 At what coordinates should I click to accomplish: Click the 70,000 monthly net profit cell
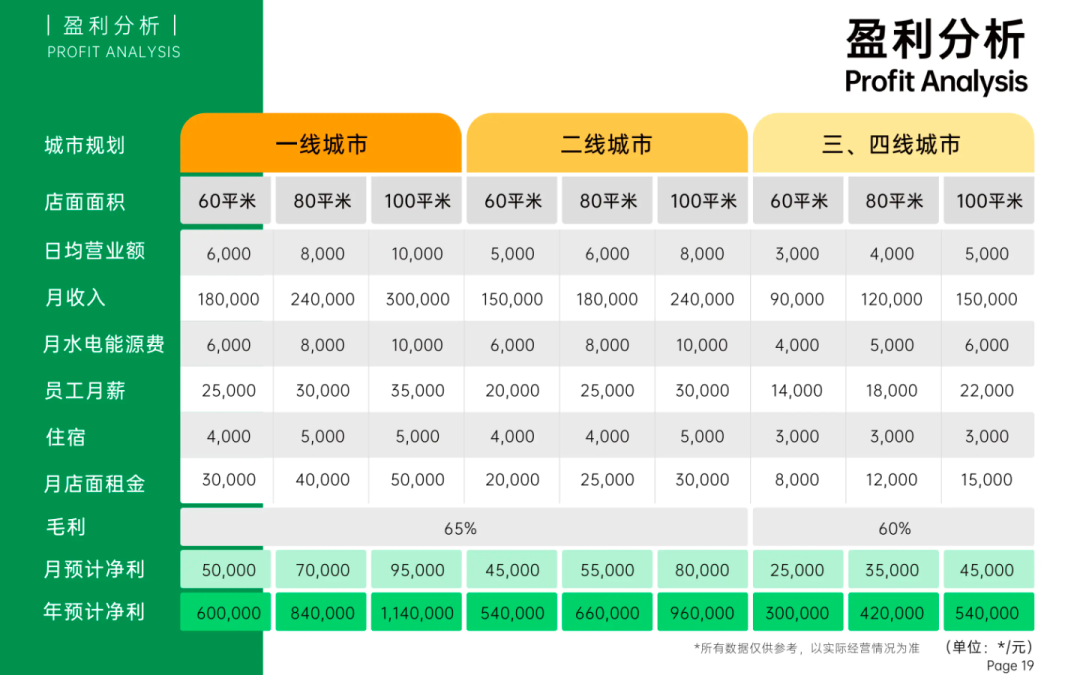click(321, 569)
